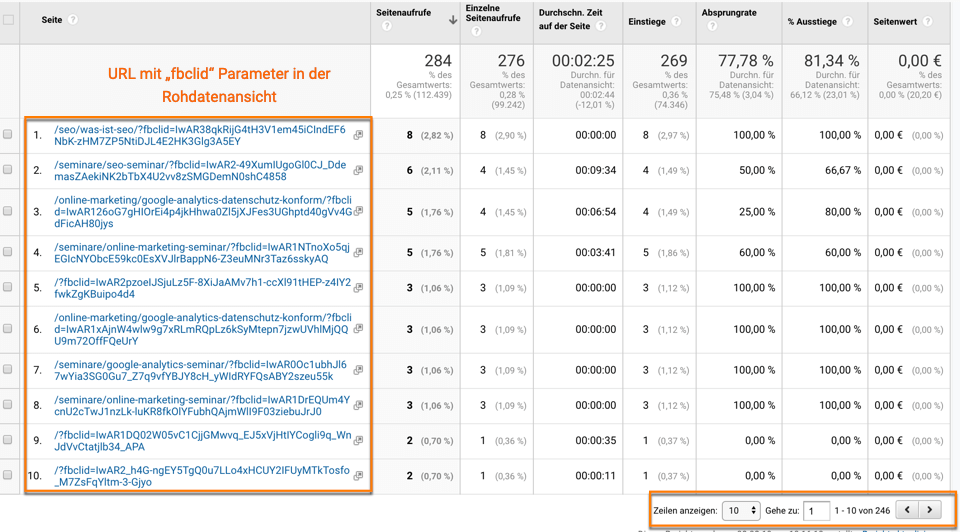The height and width of the screenshot is (532, 960).
Task: Open /seo/was-ist-seo/ fbclid URL link
Action: pyautogui.click(x=200, y=135)
